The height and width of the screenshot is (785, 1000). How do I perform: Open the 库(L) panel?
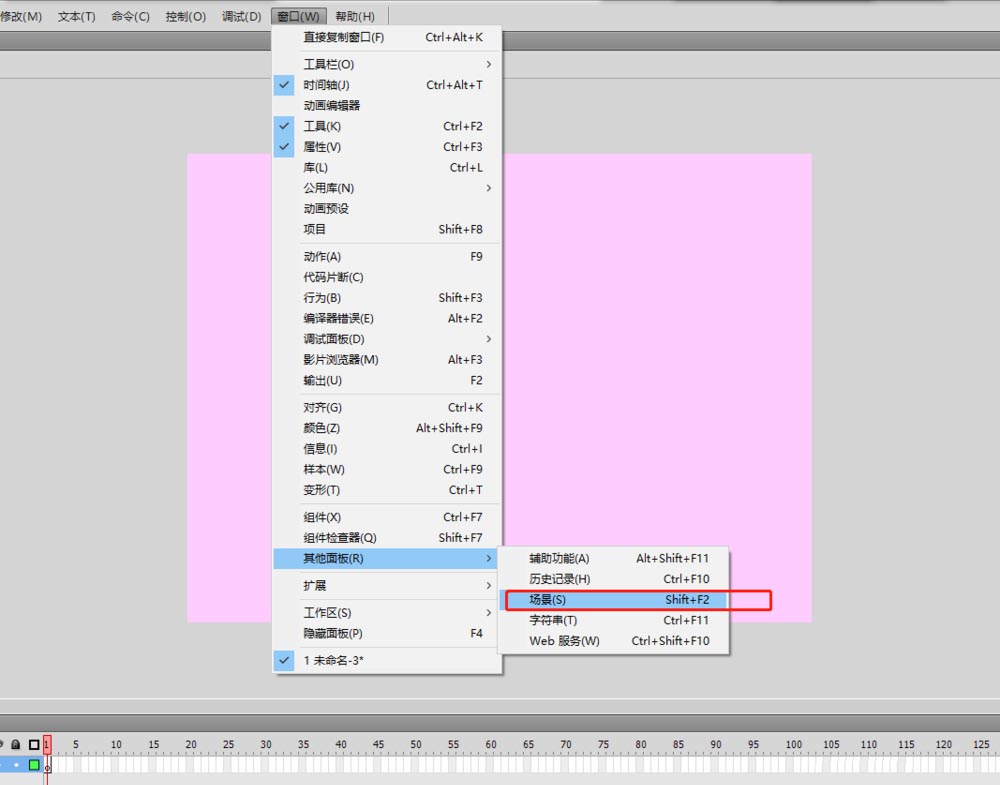tap(387, 168)
